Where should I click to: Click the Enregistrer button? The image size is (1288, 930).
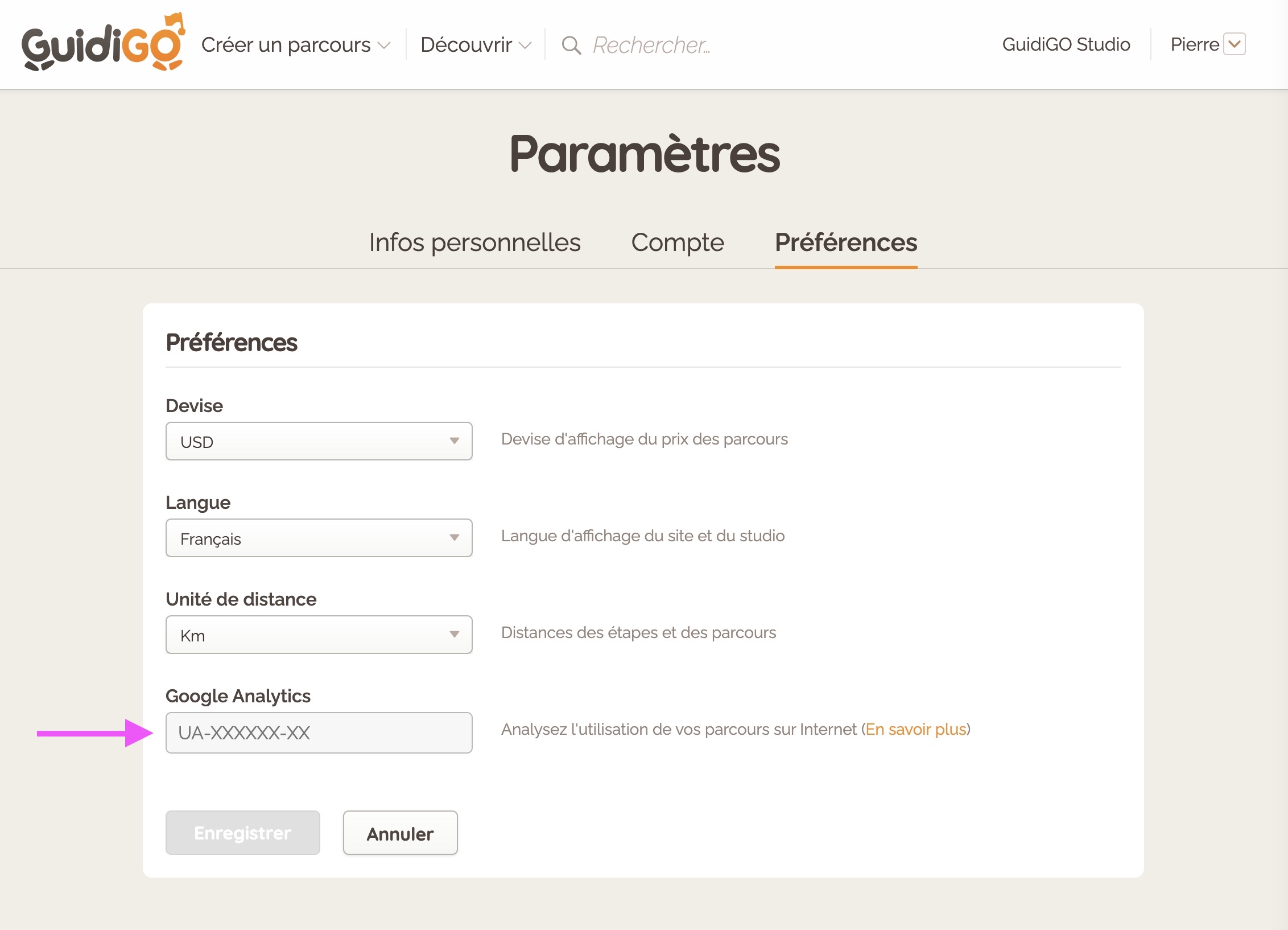(x=242, y=833)
